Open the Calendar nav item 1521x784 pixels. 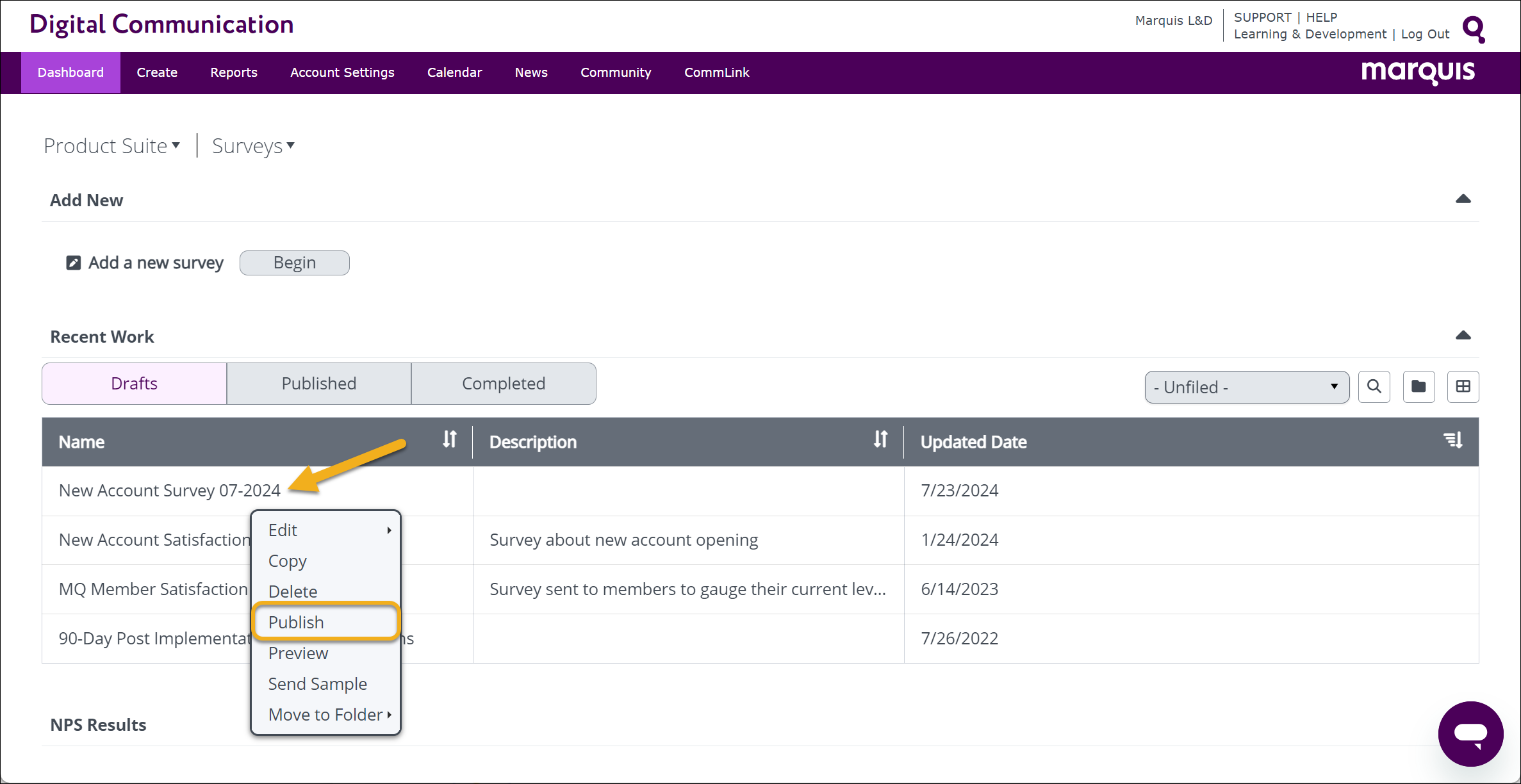pyautogui.click(x=454, y=72)
